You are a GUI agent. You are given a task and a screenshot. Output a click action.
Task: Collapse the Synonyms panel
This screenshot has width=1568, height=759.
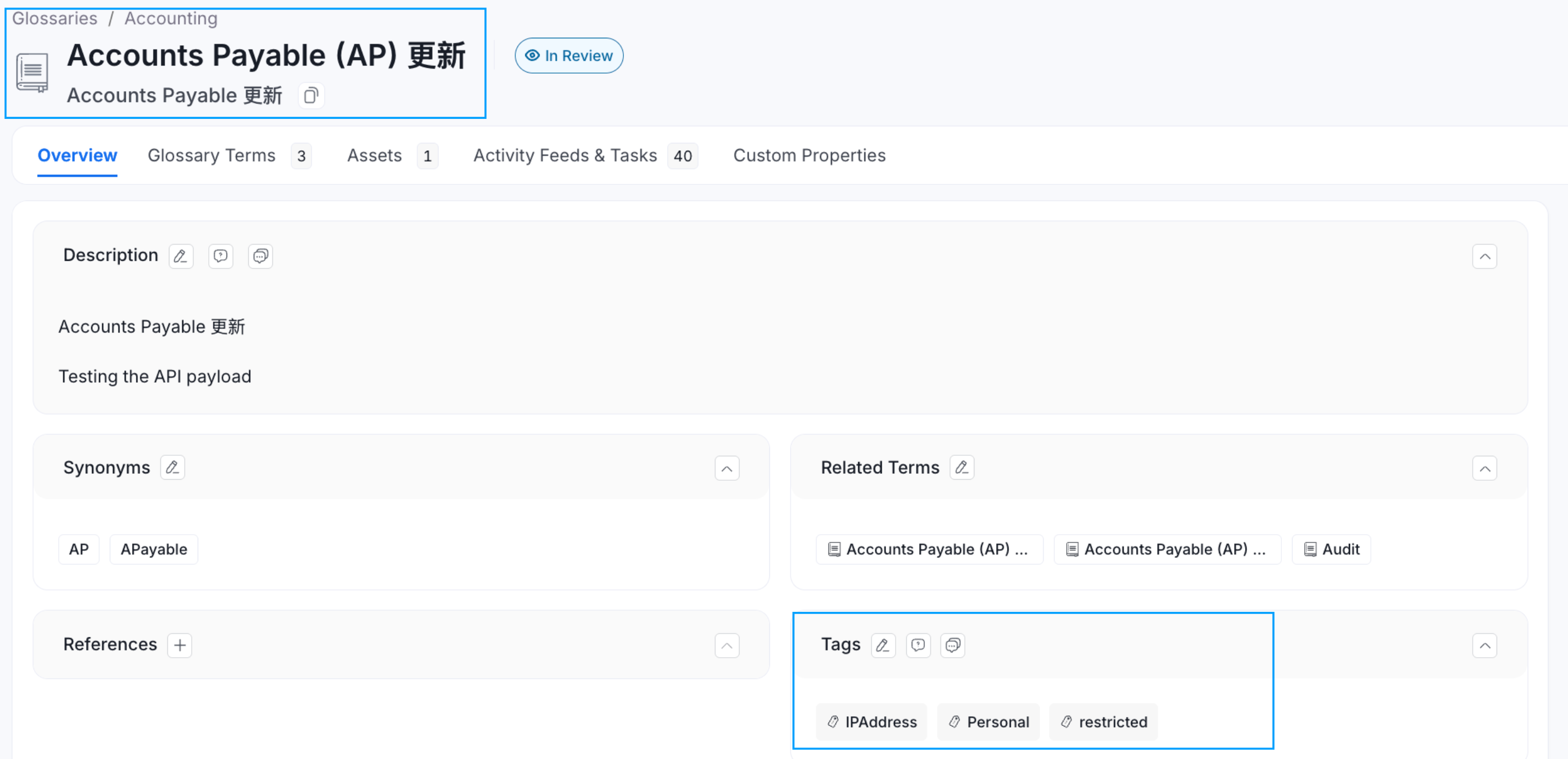pos(727,468)
